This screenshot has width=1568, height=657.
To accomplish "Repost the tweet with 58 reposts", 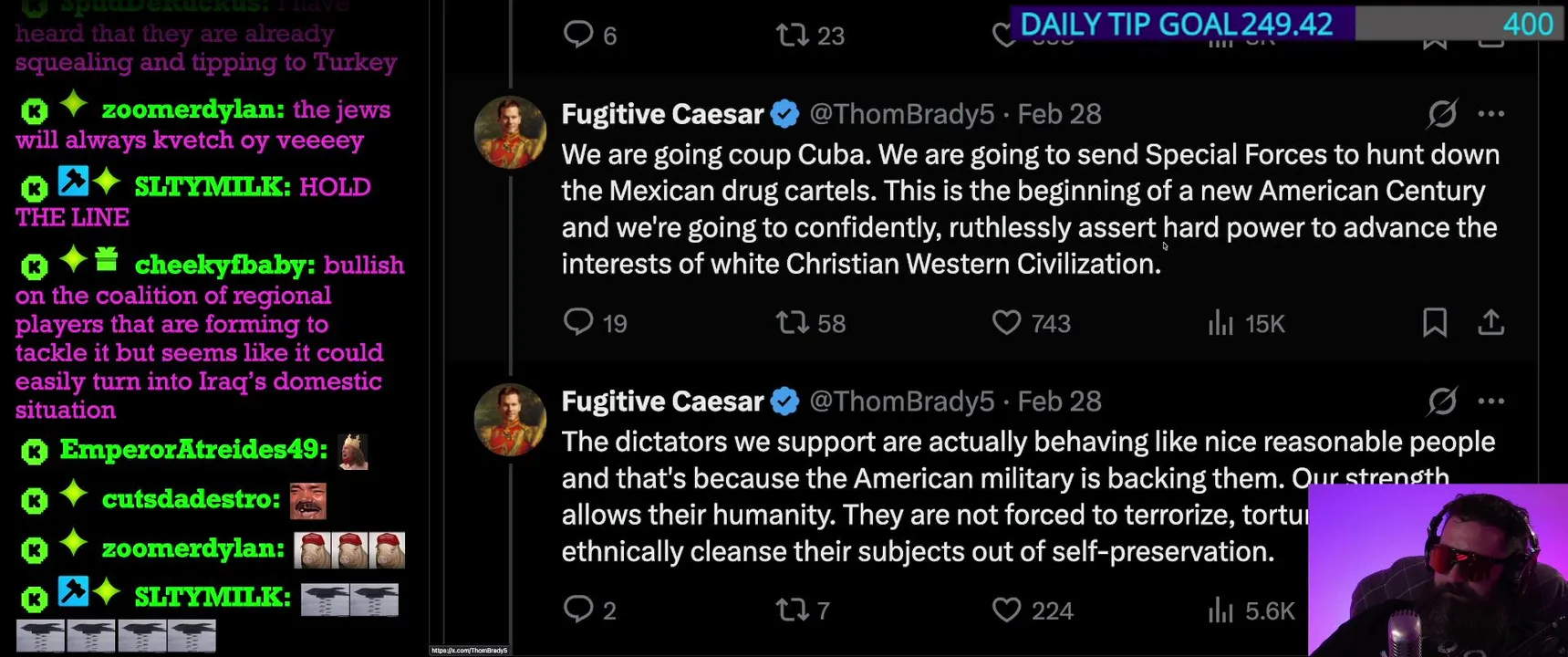I will 792,322.
